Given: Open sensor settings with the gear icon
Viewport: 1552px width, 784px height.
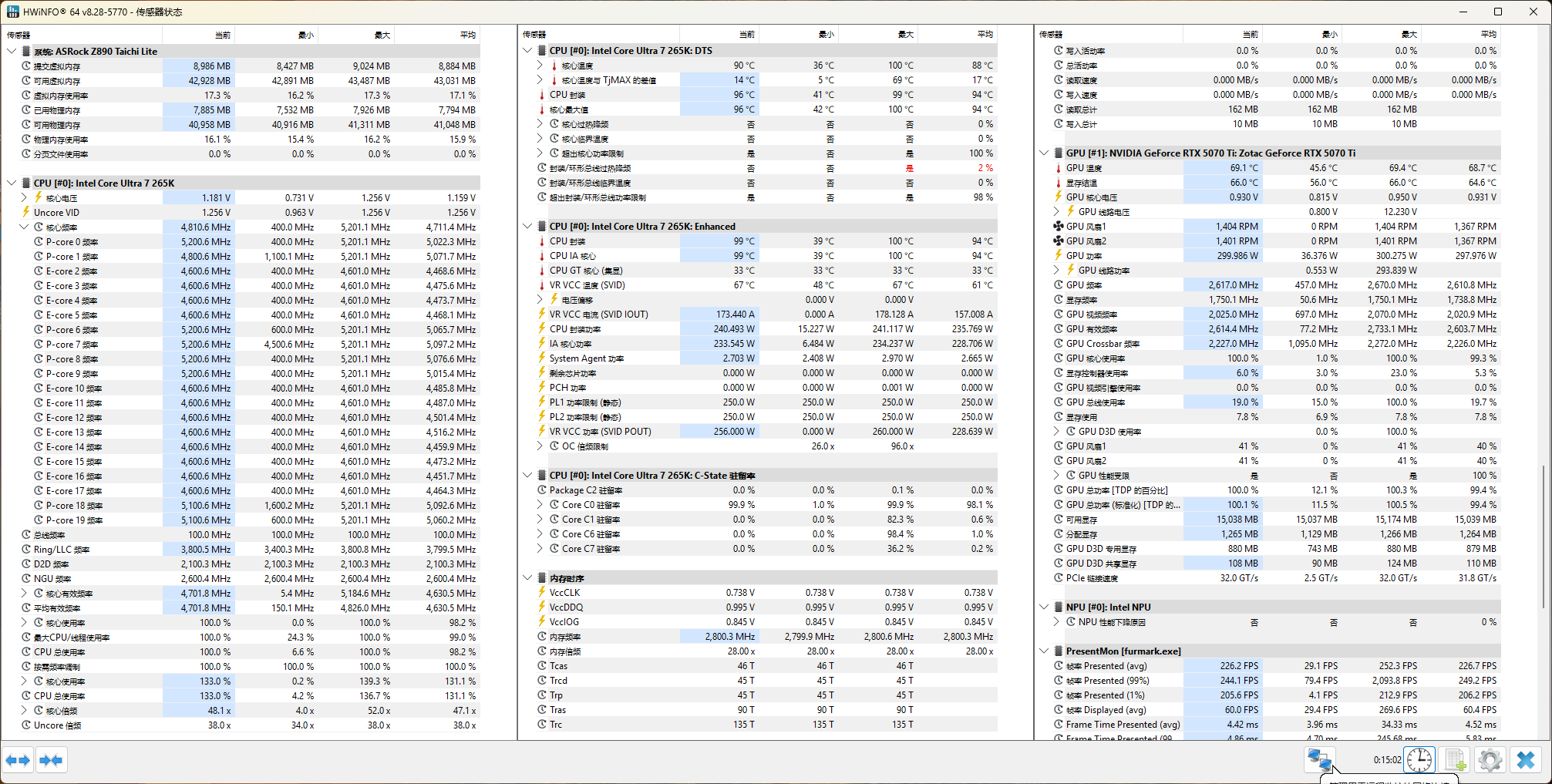Looking at the screenshot, I should pyautogui.click(x=1490, y=760).
